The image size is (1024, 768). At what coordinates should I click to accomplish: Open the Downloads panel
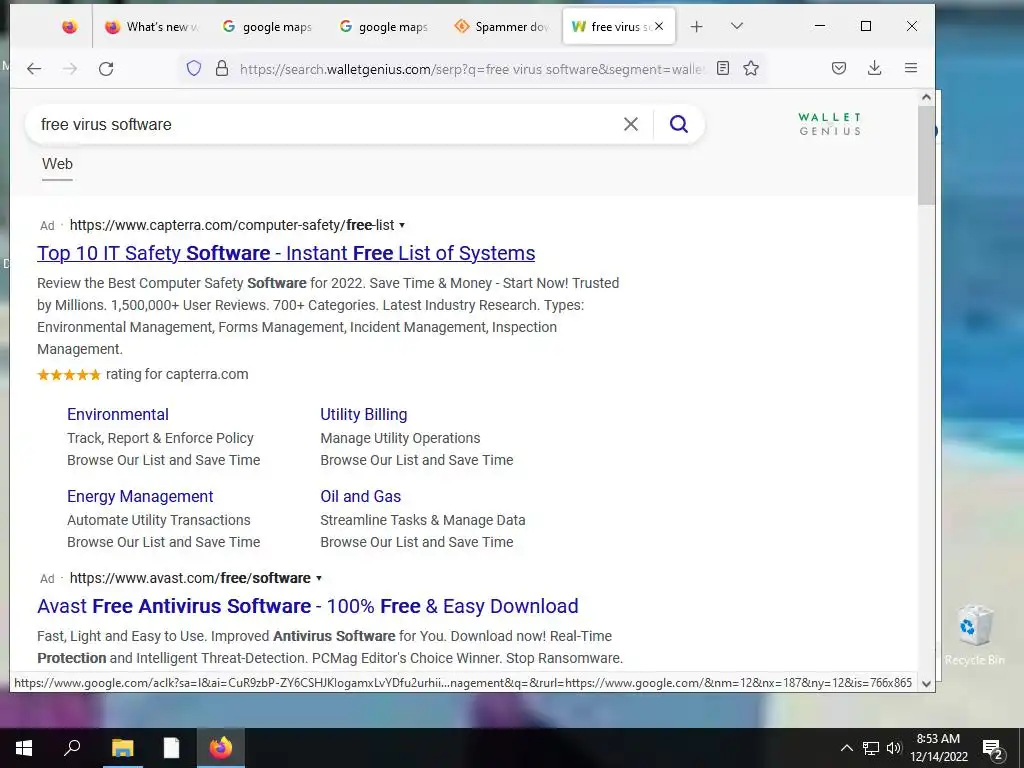874,69
